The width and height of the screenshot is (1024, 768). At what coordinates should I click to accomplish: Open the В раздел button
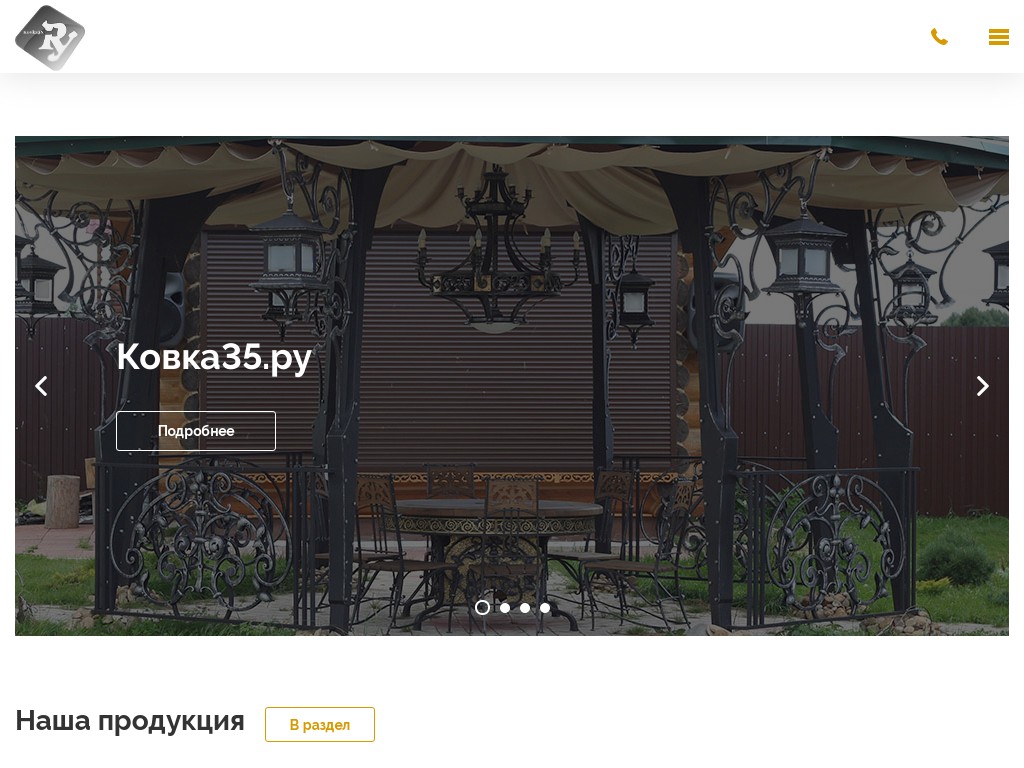point(320,724)
